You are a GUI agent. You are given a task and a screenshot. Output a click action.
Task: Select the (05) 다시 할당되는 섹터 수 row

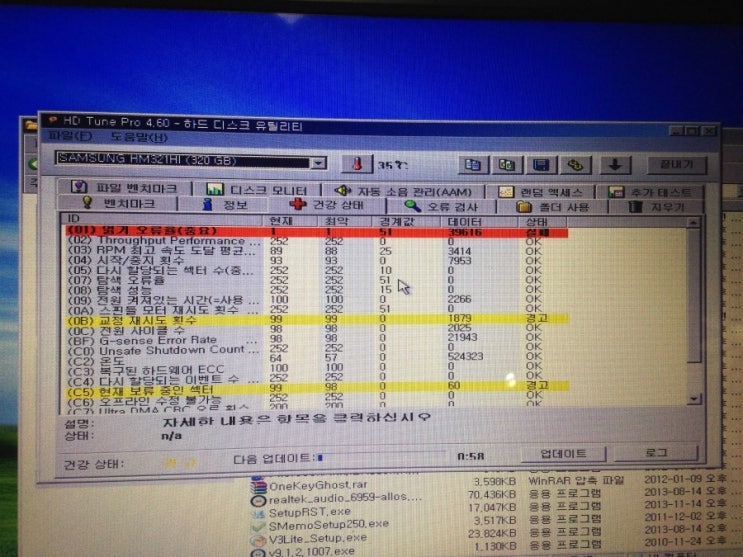point(316,270)
